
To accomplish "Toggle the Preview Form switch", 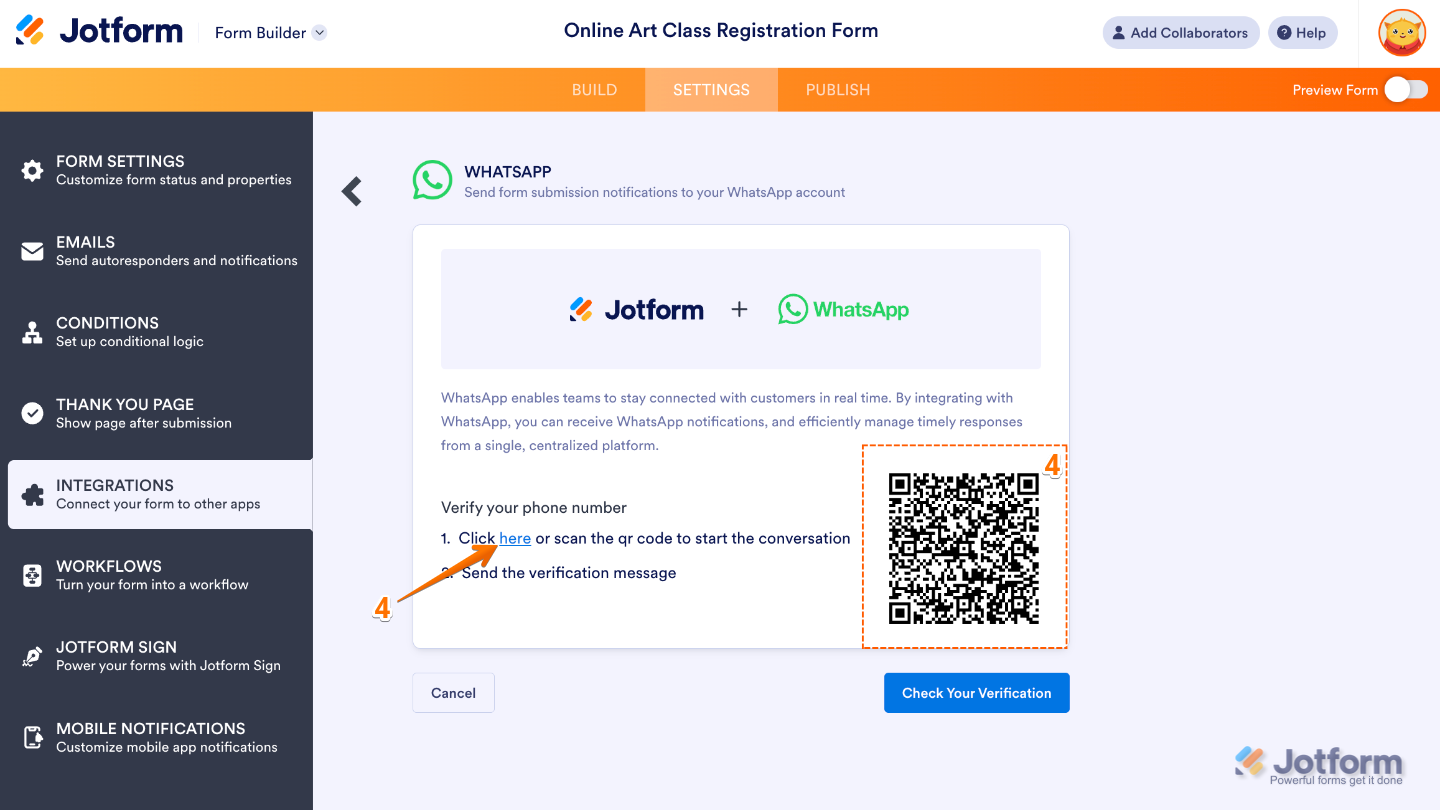I will (1405, 90).
